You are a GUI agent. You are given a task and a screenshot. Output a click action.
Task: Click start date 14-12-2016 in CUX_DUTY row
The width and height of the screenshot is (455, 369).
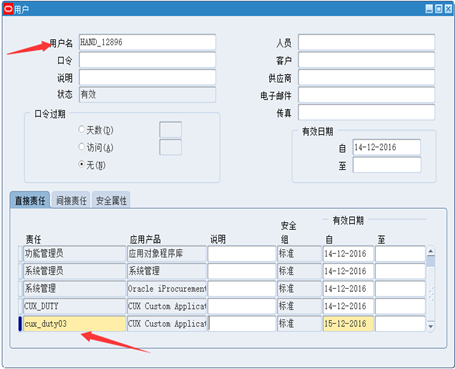348,306
